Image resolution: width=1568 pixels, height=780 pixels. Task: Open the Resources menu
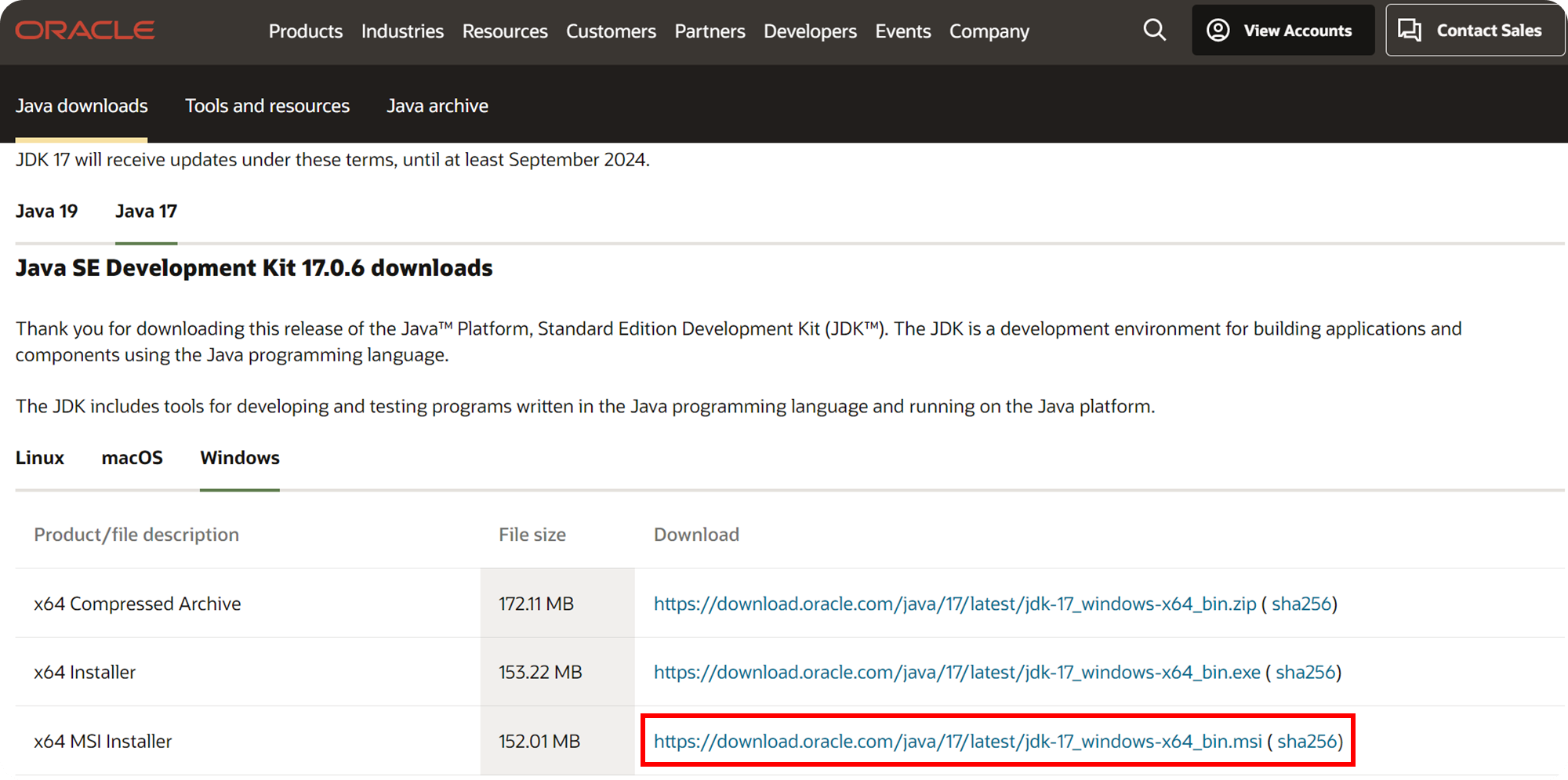(x=505, y=31)
